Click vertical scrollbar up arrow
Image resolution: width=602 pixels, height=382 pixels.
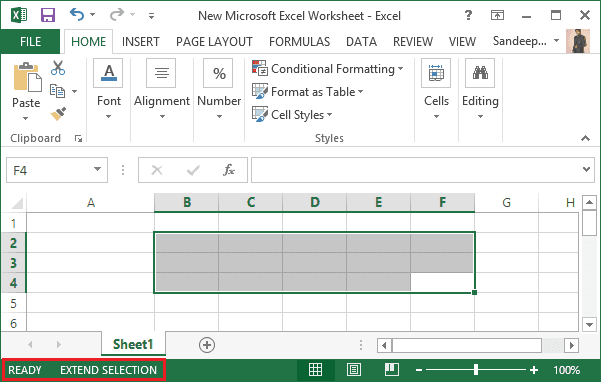[x=589, y=202]
